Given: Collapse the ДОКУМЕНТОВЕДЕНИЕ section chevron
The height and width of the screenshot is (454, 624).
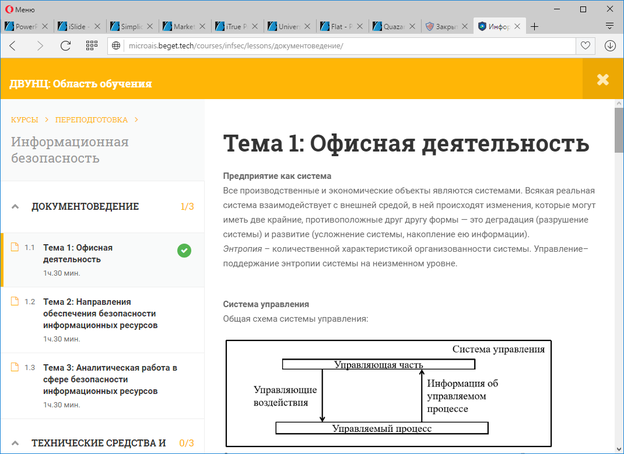Looking at the screenshot, I should (x=15, y=207).
